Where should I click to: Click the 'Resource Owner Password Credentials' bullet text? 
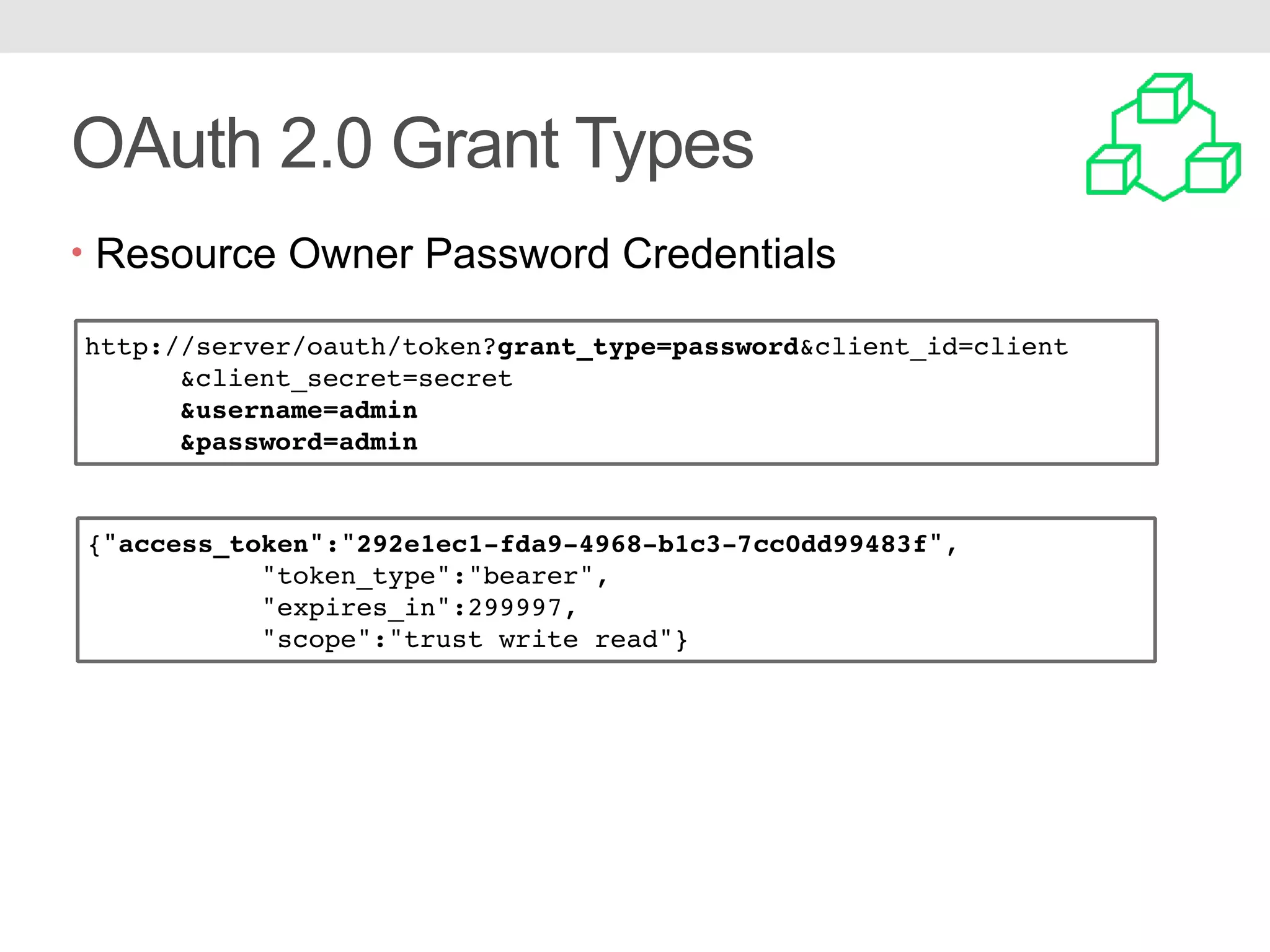pyautogui.click(x=466, y=253)
